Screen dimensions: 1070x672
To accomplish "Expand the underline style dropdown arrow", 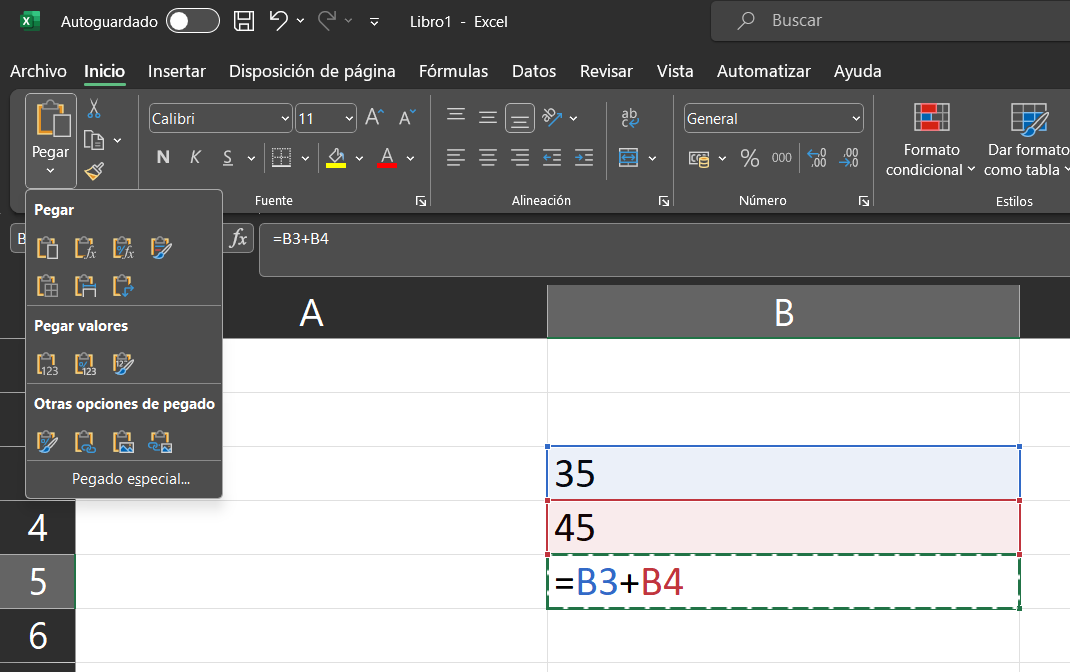I will pyautogui.click(x=251, y=158).
